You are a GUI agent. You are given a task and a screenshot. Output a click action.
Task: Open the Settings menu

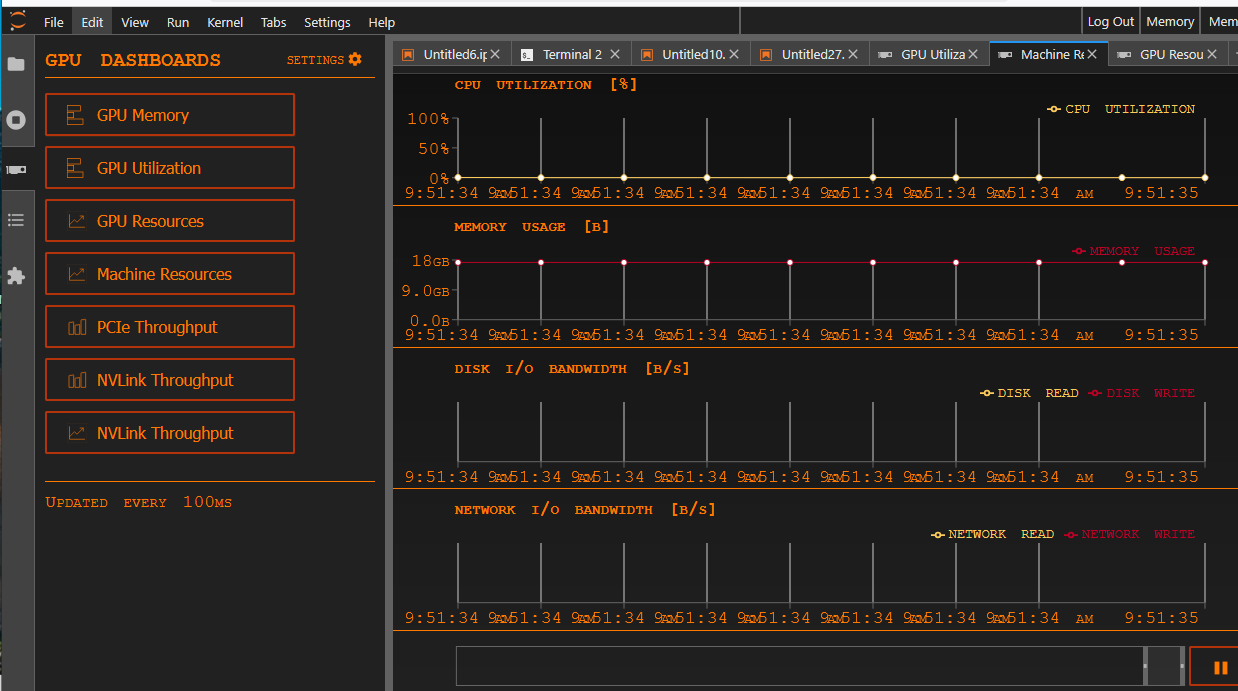point(327,22)
